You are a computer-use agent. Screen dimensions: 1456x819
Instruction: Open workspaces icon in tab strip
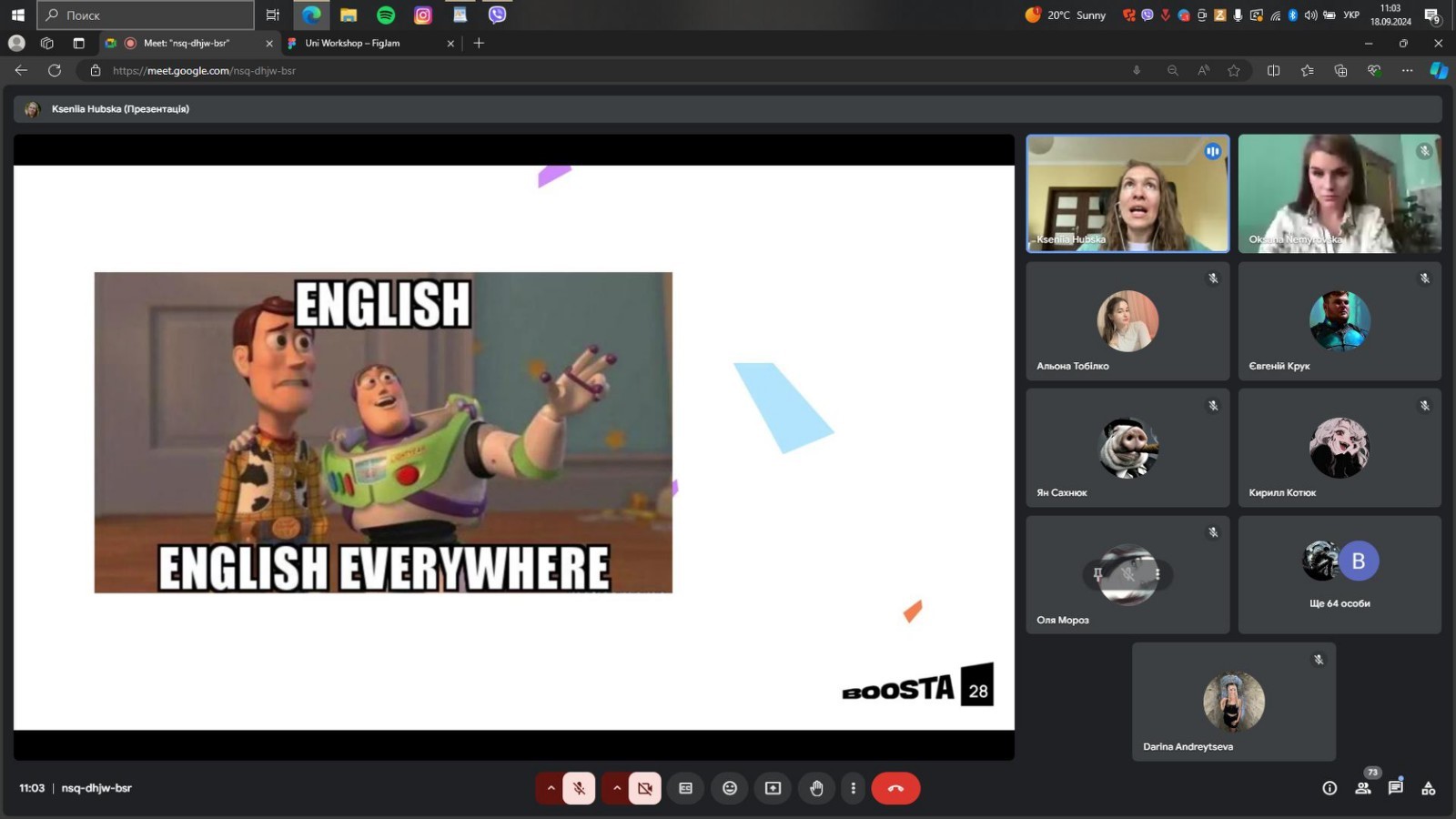click(47, 43)
